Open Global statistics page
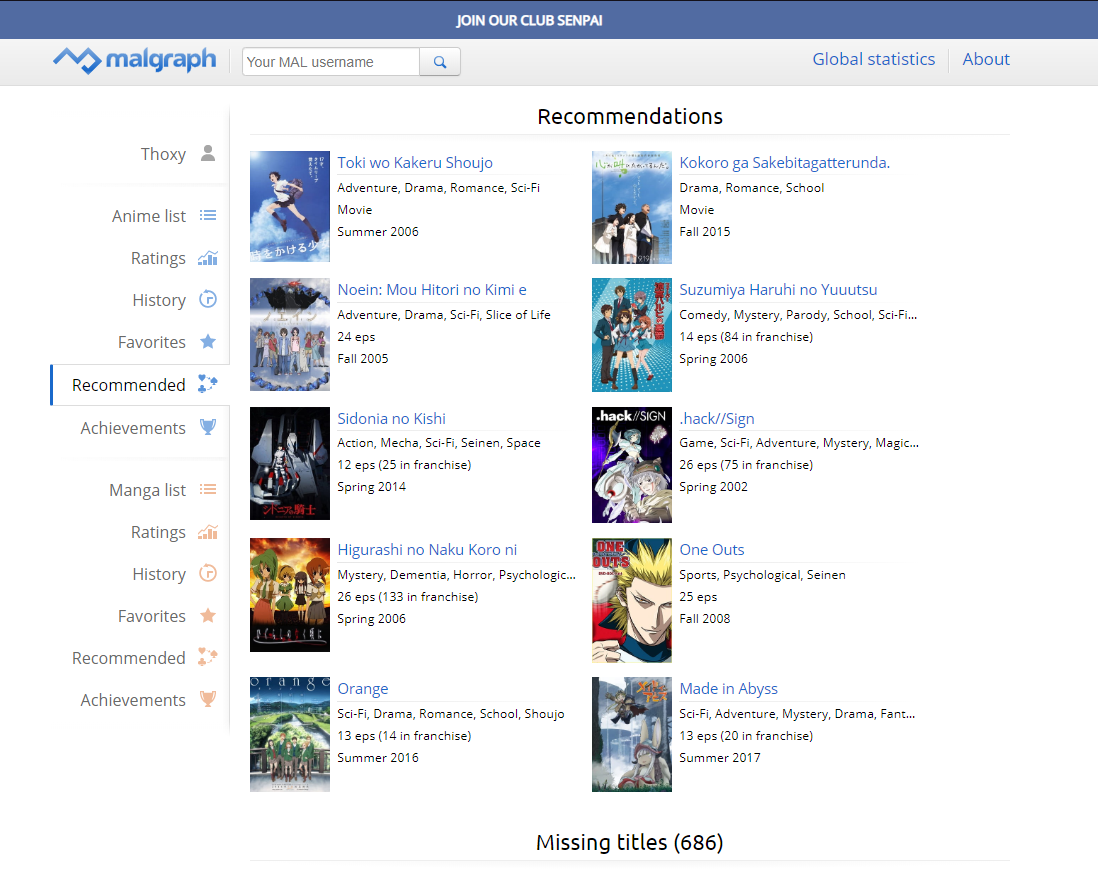Viewport: 1098px width, 870px height. click(x=873, y=60)
